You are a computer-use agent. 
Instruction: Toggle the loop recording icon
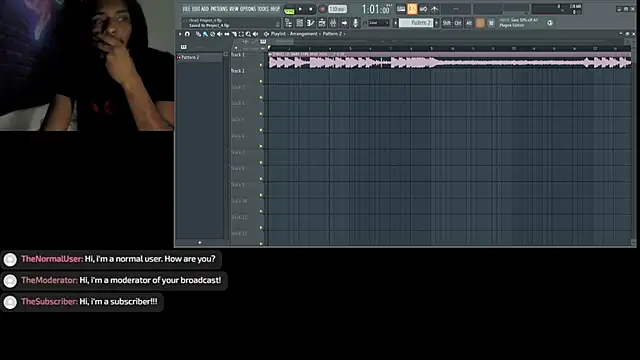click(x=423, y=9)
